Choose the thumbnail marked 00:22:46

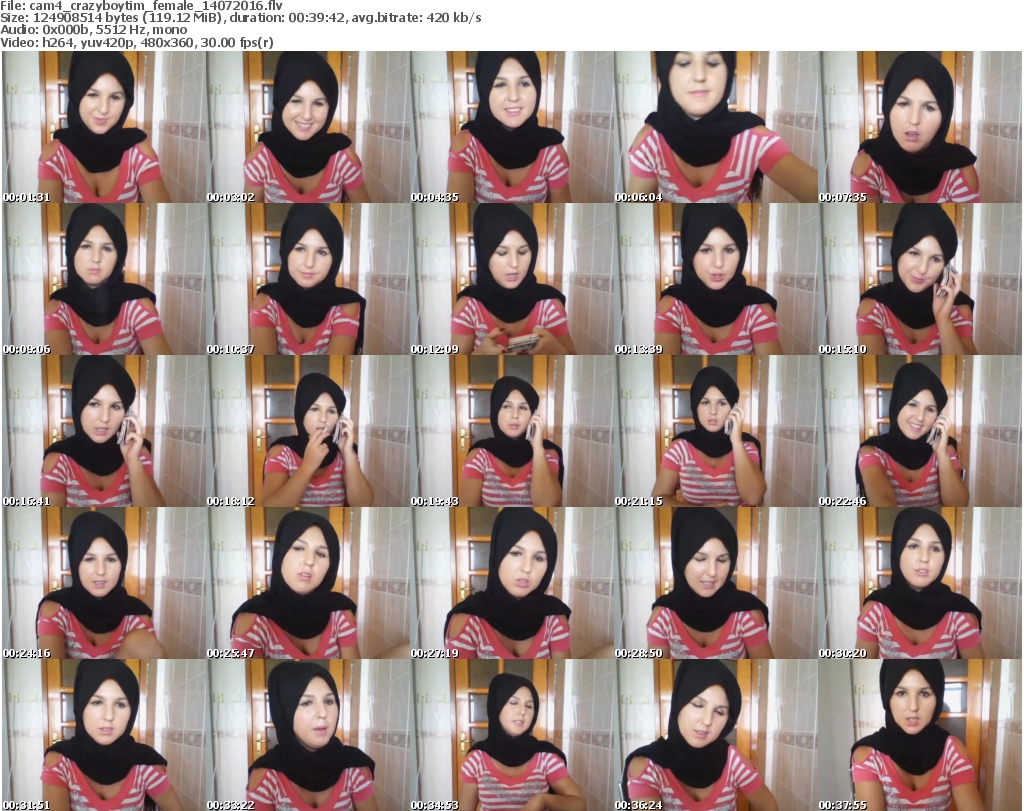(919, 431)
